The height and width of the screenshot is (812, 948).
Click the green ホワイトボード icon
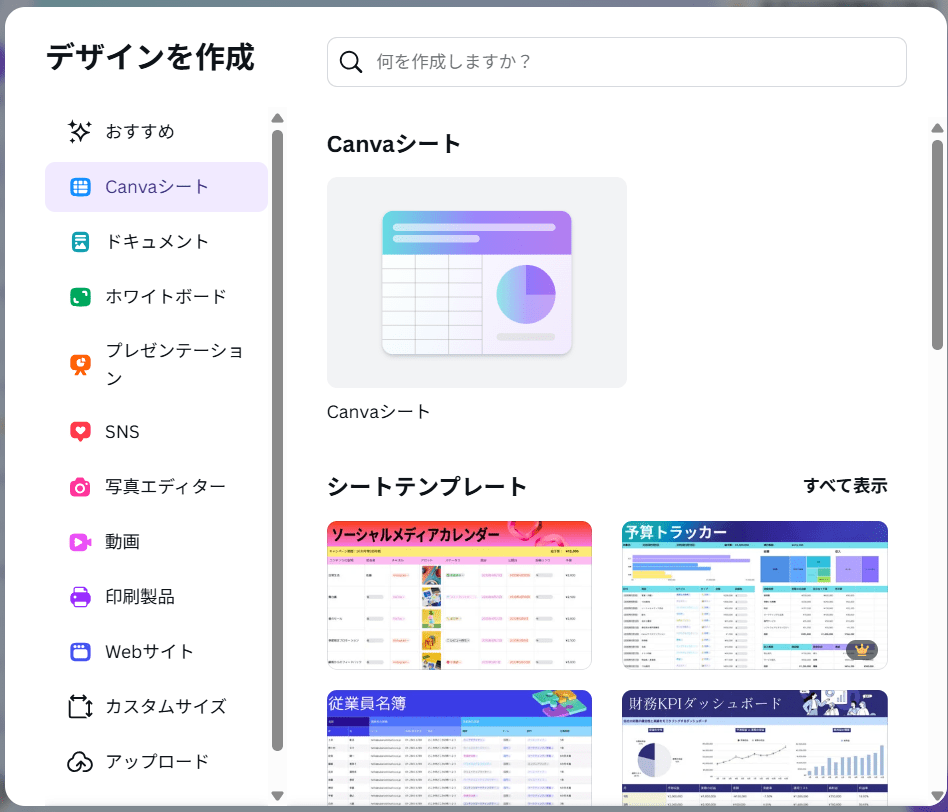tap(80, 297)
